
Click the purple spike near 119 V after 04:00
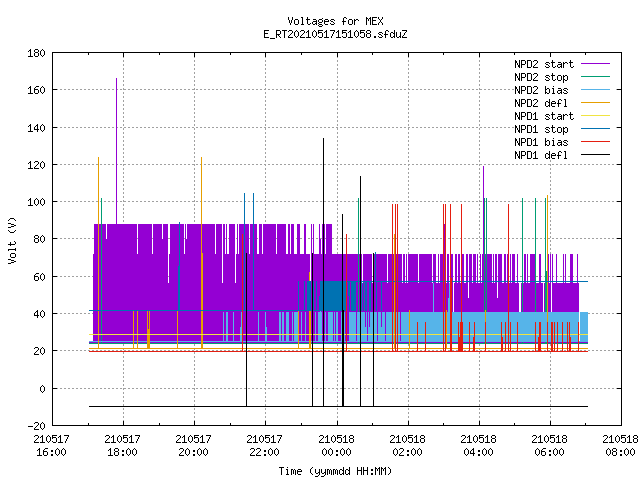pos(484,210)
